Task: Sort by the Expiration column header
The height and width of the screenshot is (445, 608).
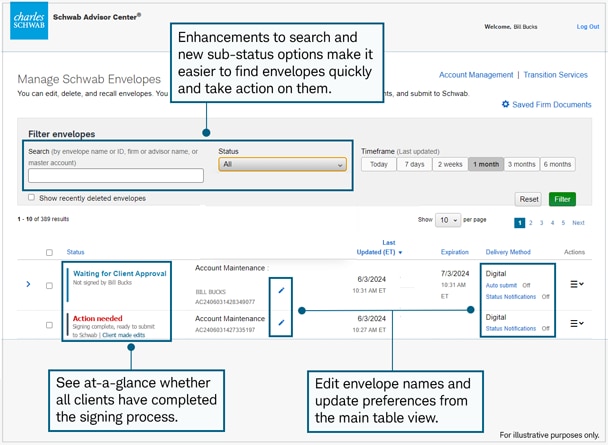Action: pyautogui.click(x=454, y=252)
